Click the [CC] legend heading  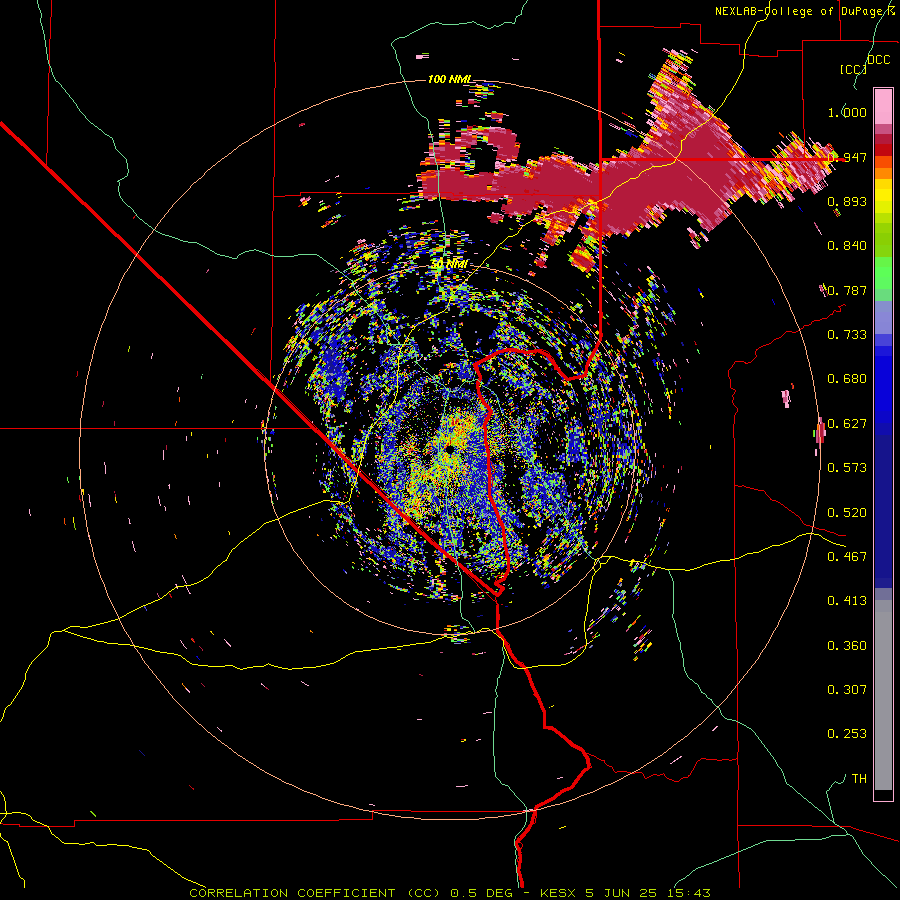click(853, 69)
